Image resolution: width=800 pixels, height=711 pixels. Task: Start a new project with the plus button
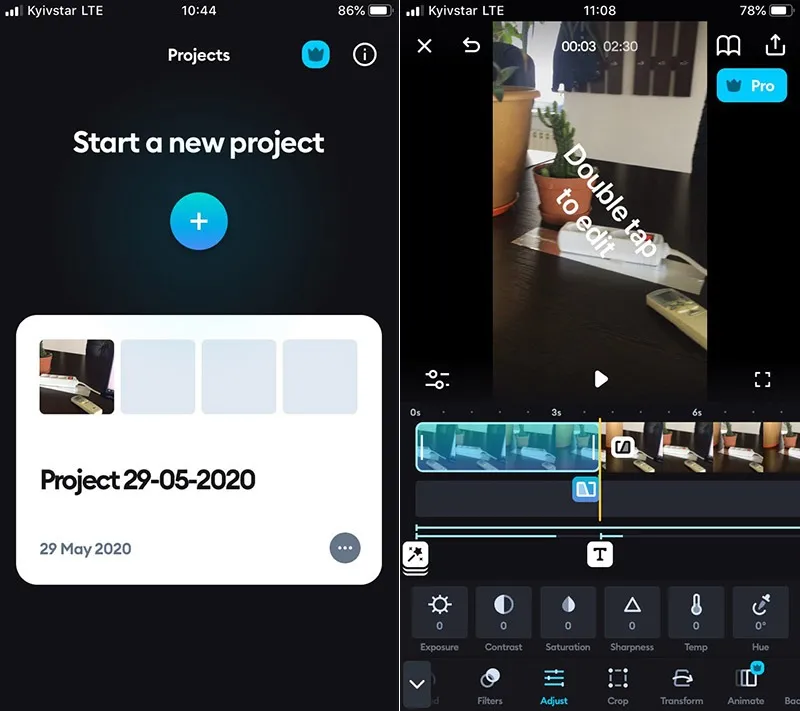tap(198, 221)
